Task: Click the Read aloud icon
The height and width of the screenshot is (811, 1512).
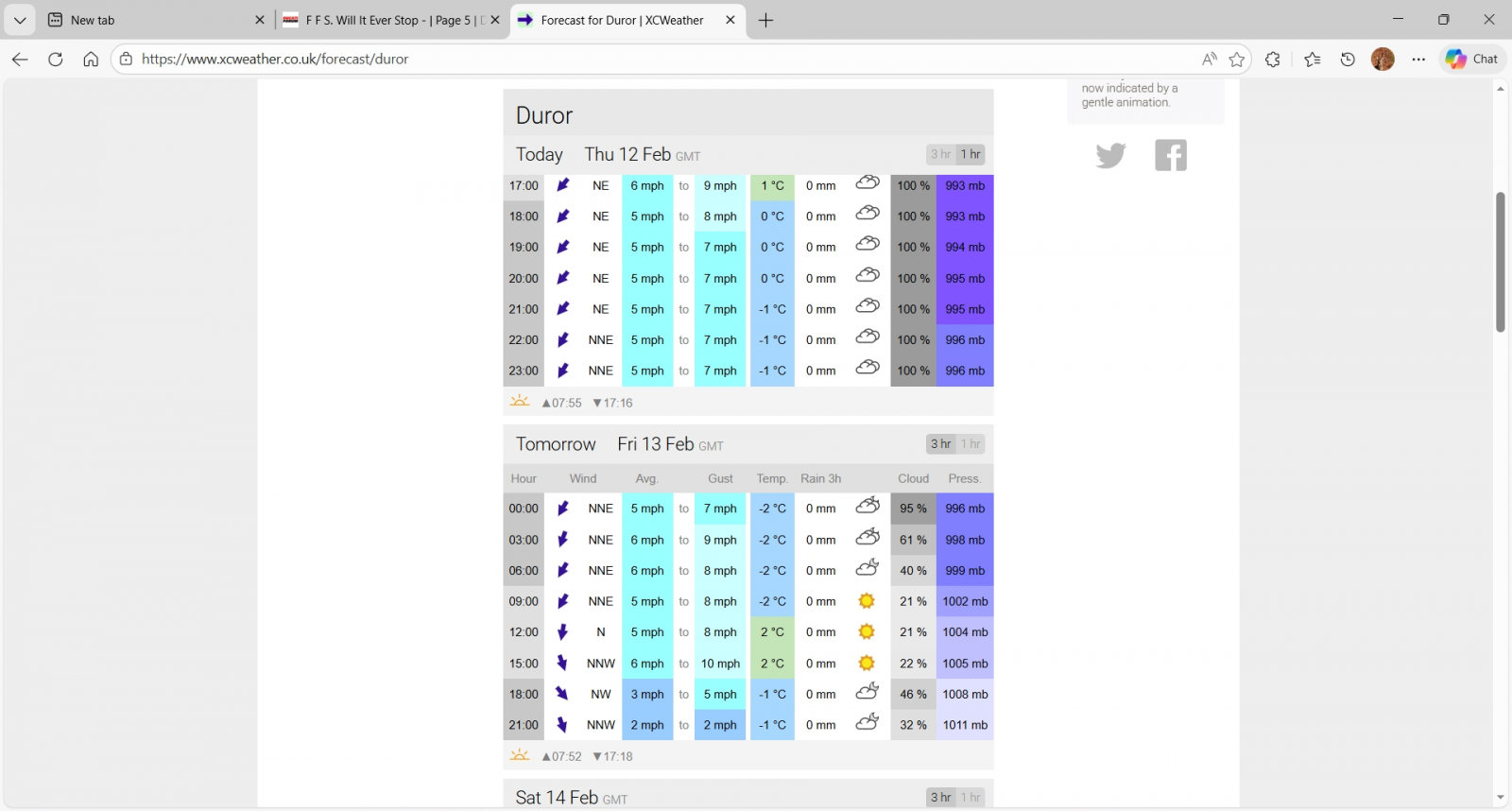Action: coord(1209,60)
